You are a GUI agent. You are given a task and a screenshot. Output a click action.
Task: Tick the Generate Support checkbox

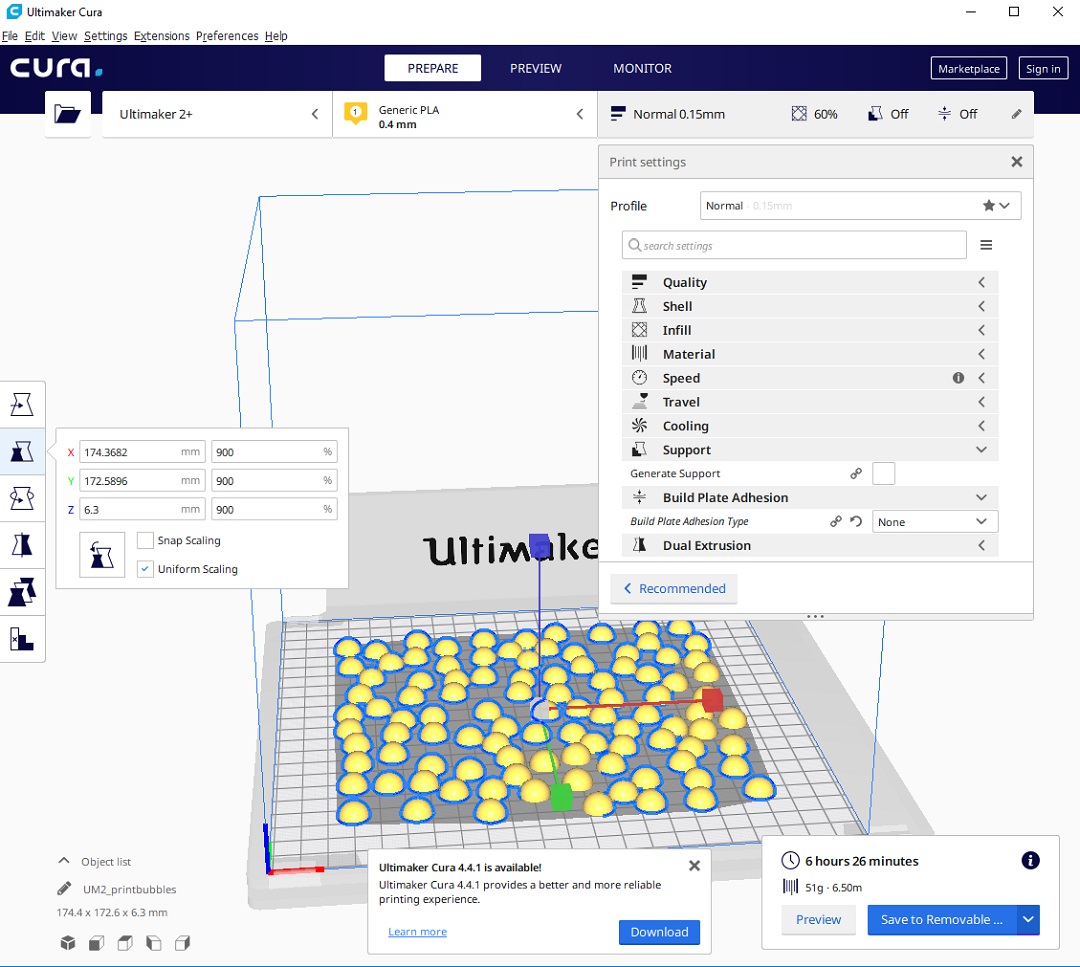(x=884, y=474)
